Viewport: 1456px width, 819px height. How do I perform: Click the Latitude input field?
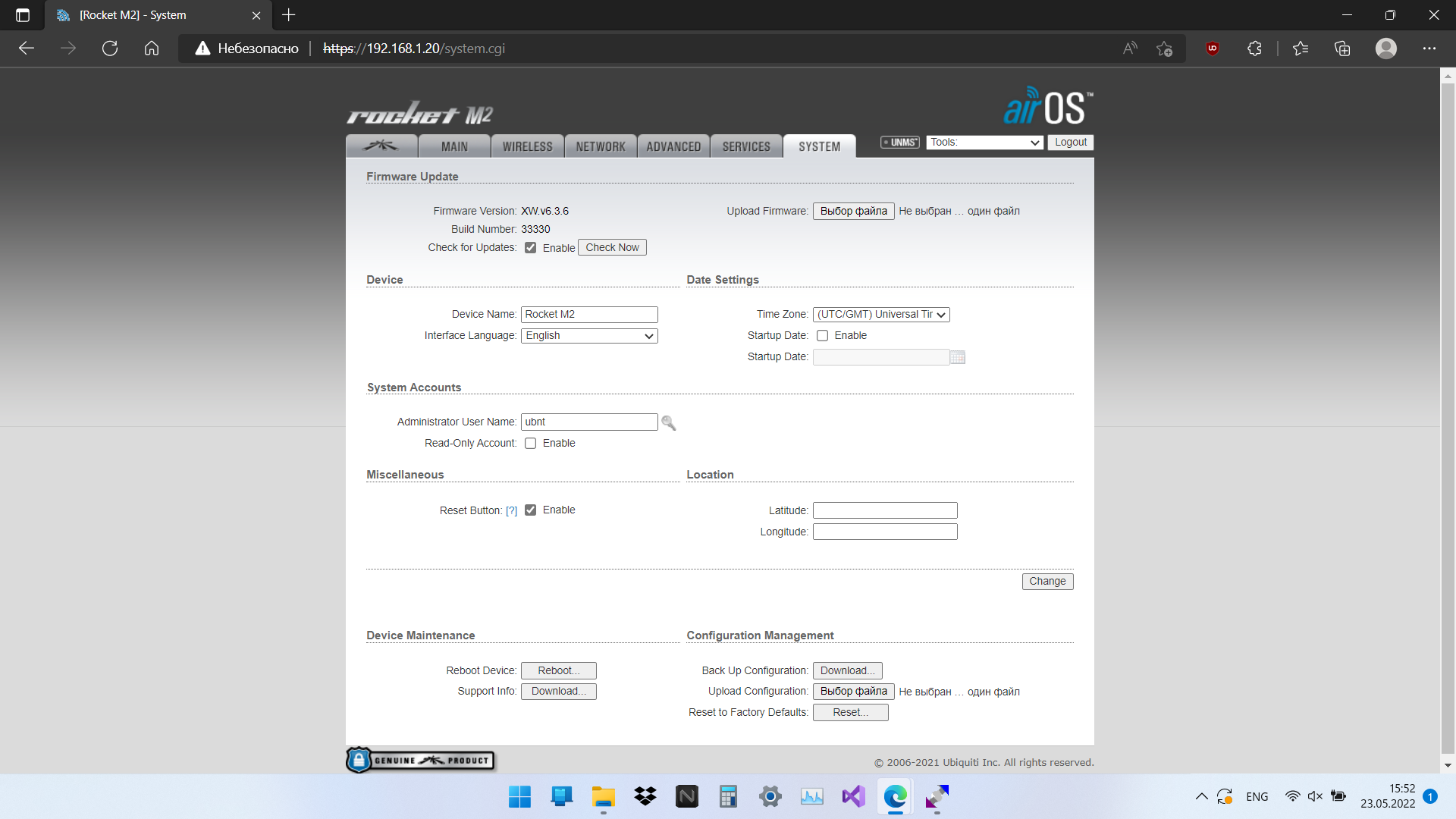pyautogui.click(x=885, y=510)
